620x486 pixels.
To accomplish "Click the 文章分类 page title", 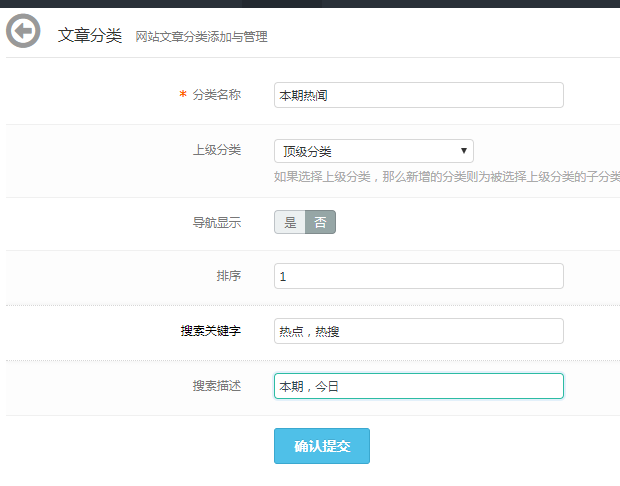I will [x=89, y=35].
